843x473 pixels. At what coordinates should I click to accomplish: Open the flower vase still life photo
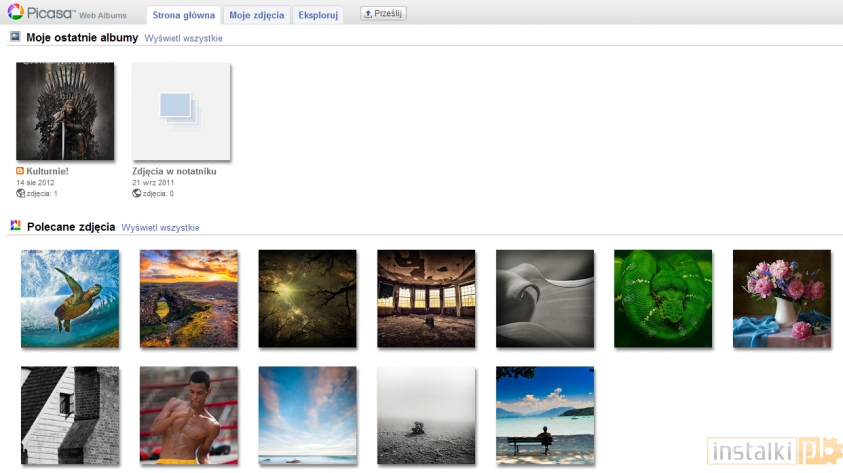pyautogui.click(x=782, y=298)
